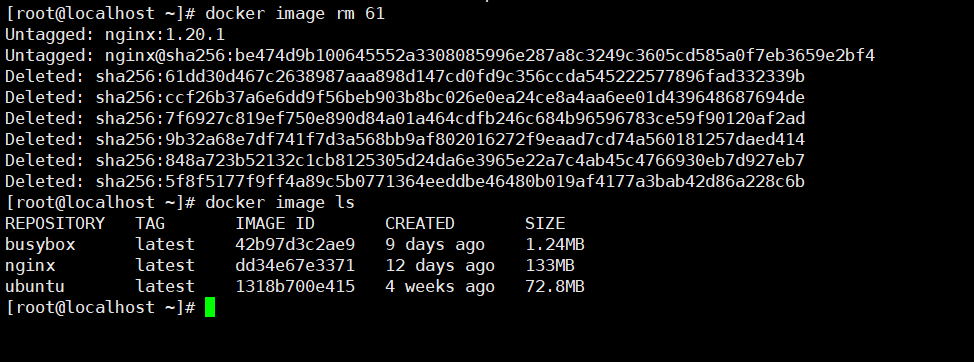Viewport: 974px width, 362px height.
Task: Click the nginx@sha256 digest line
Action: click(x=440, y=55)
